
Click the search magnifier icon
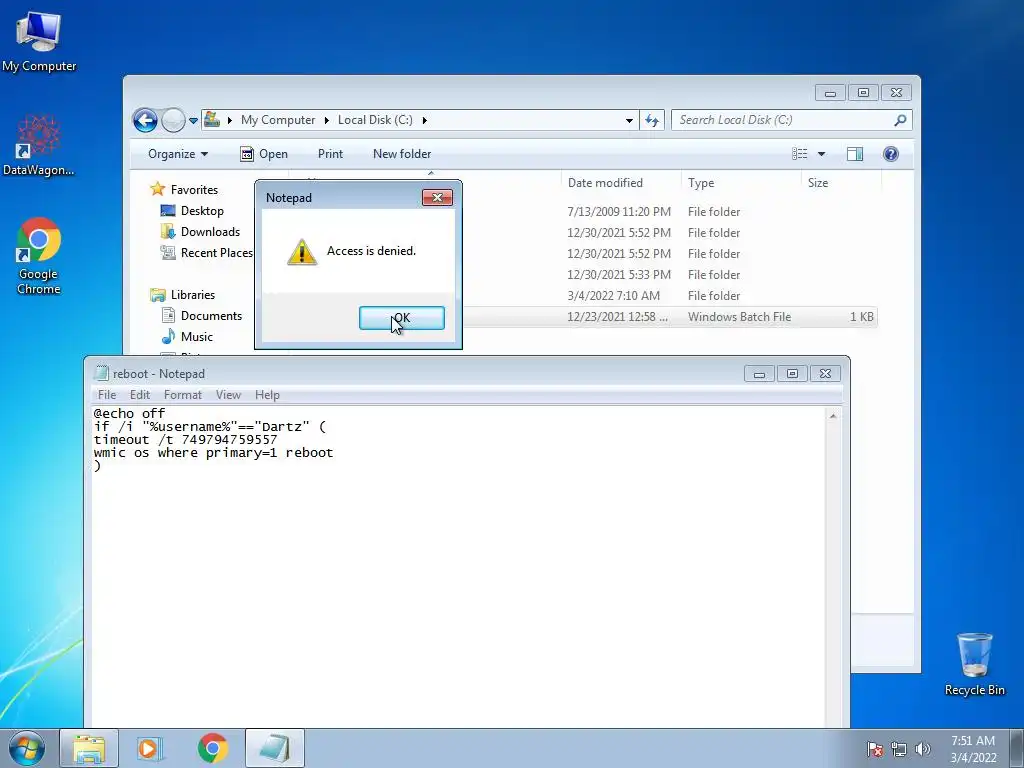(901, 120)
